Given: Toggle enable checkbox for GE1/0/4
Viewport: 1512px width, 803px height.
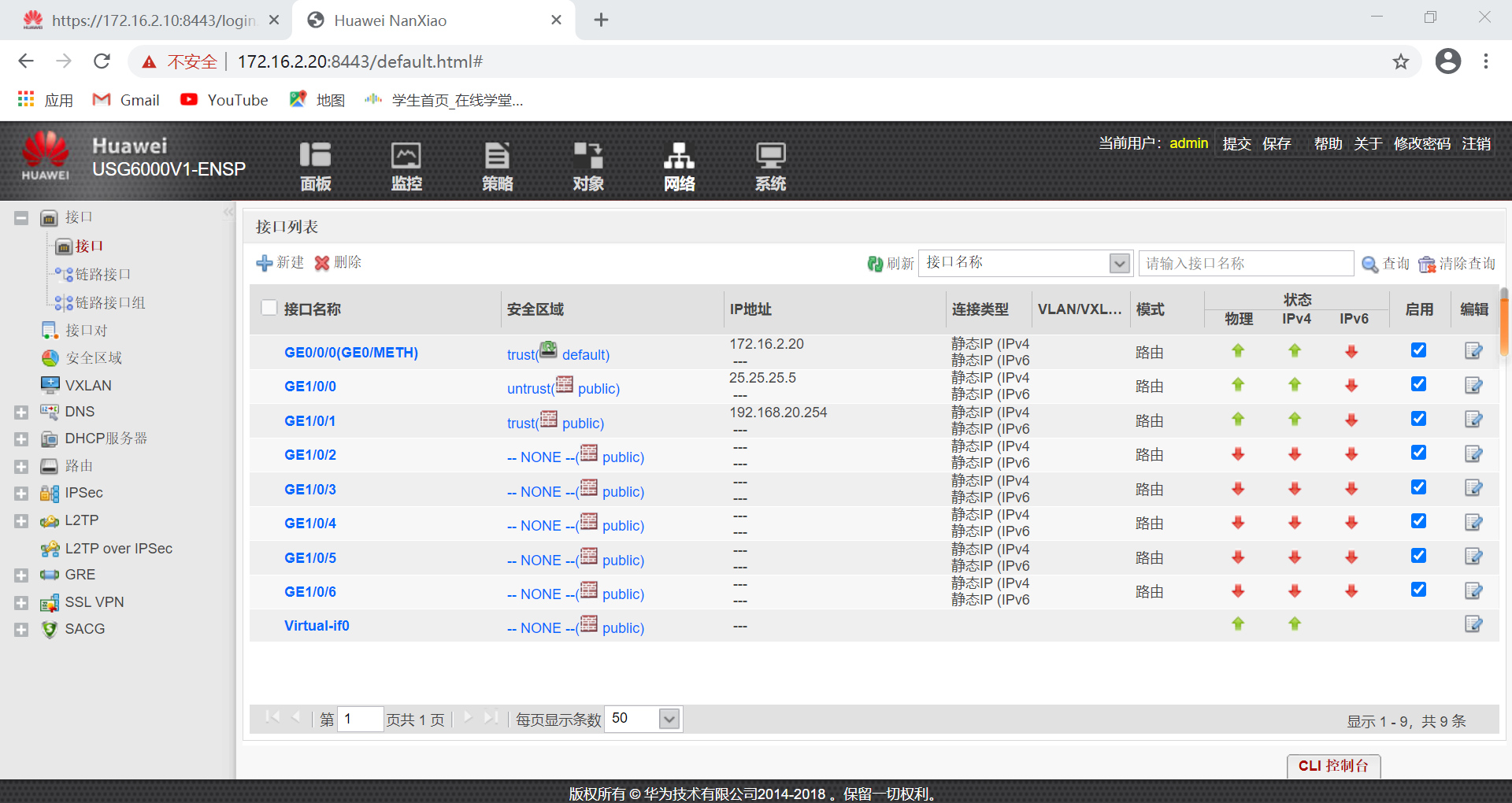Looking at the screenshot, I should pos(1418,521).
